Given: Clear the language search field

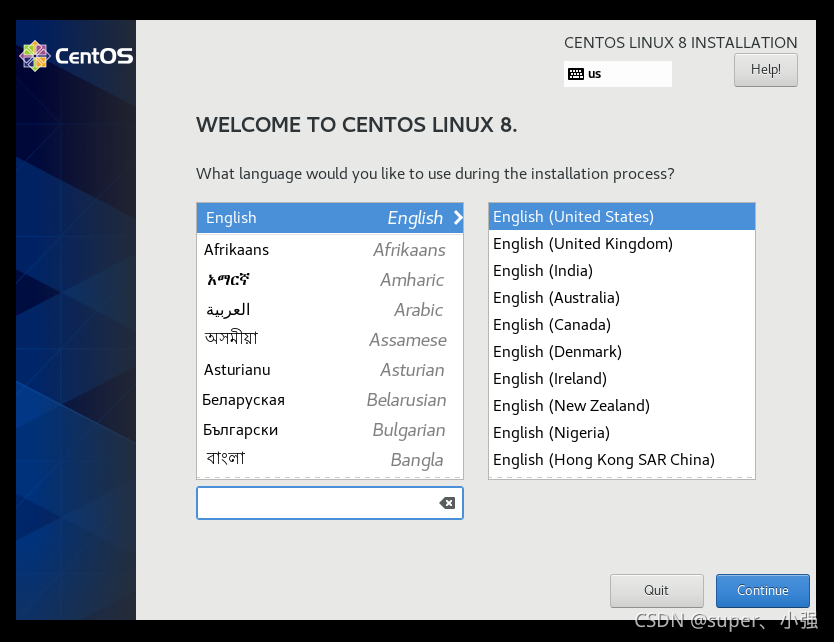Looking at the screenshot, I should [447, 503].
